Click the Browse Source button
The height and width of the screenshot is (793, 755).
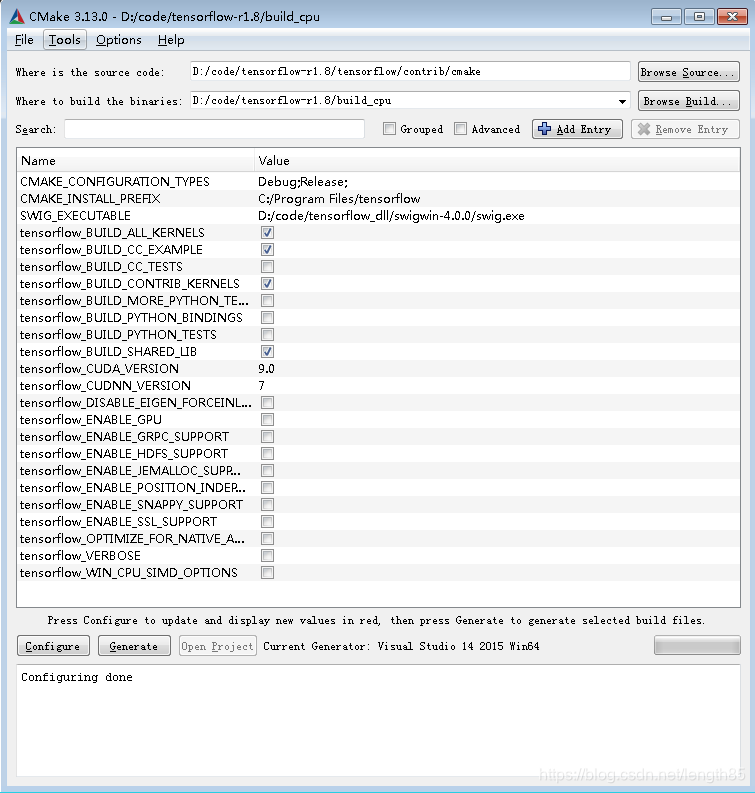pyautogui.click(x=688, y=72)
